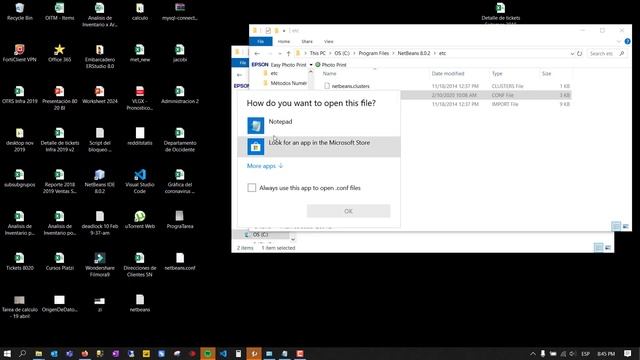The image size is (640, 360).
Task: Sort files by Date modified column
Action: pos(448,73)
